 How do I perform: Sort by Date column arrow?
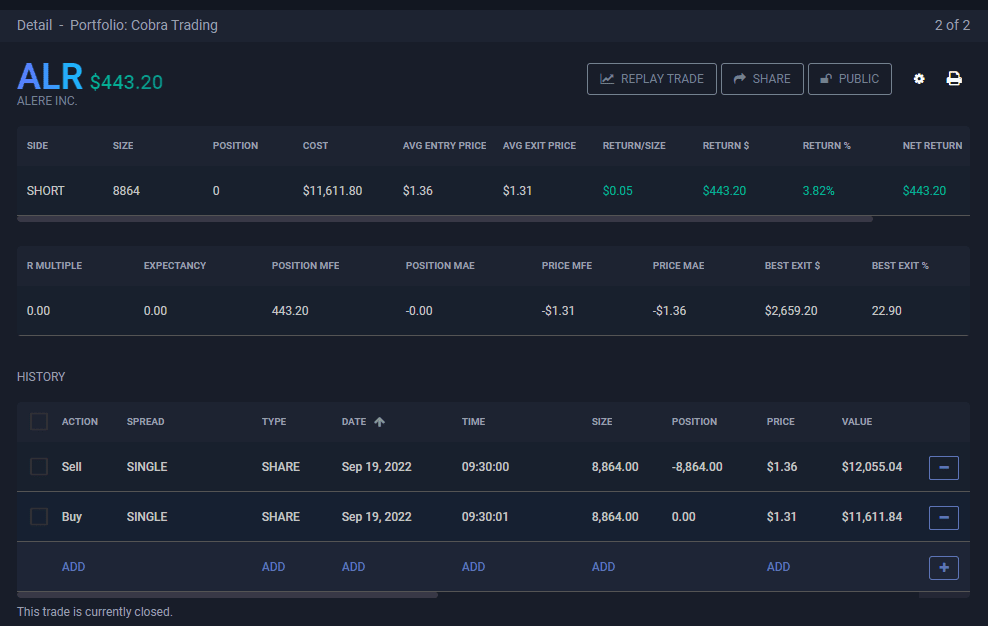(379, 422)
